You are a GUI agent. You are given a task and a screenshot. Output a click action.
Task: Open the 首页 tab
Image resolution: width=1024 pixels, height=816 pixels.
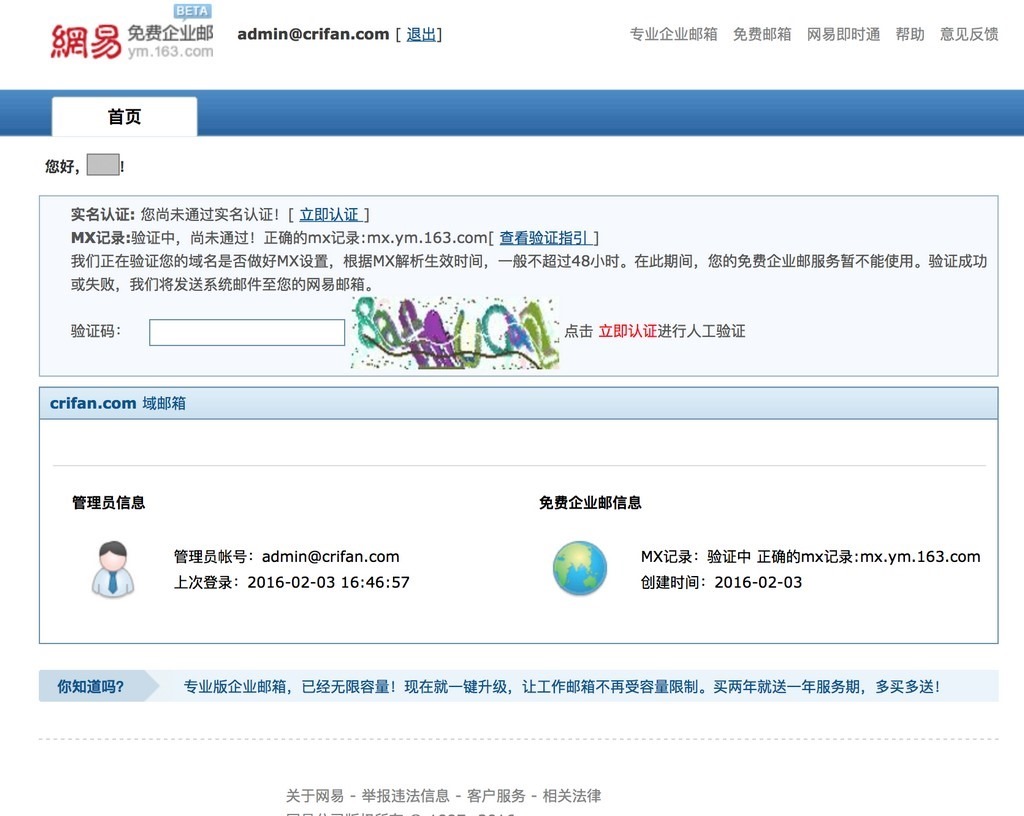point(124,117)
